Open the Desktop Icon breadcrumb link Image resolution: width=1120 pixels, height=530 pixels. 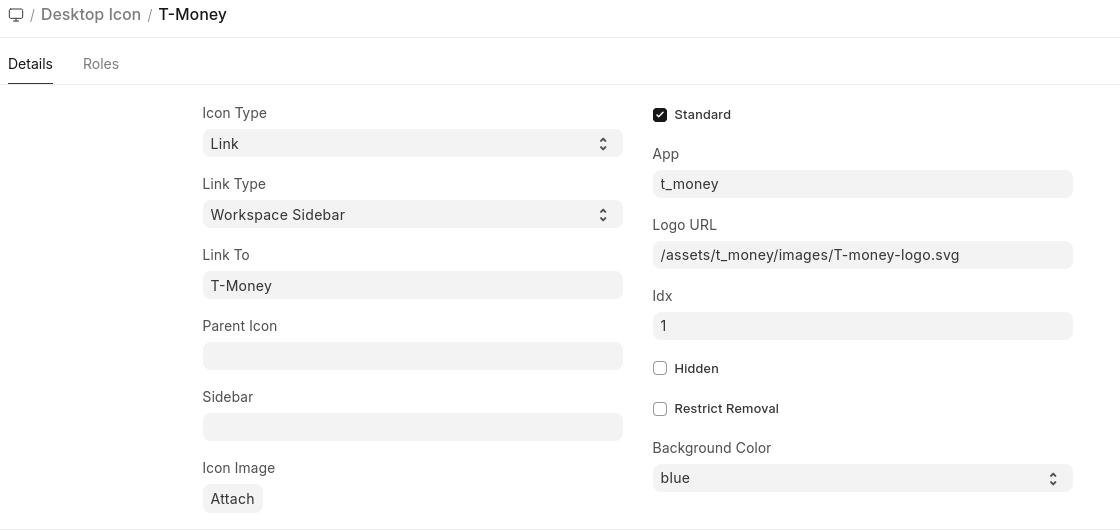click(90, 15)
